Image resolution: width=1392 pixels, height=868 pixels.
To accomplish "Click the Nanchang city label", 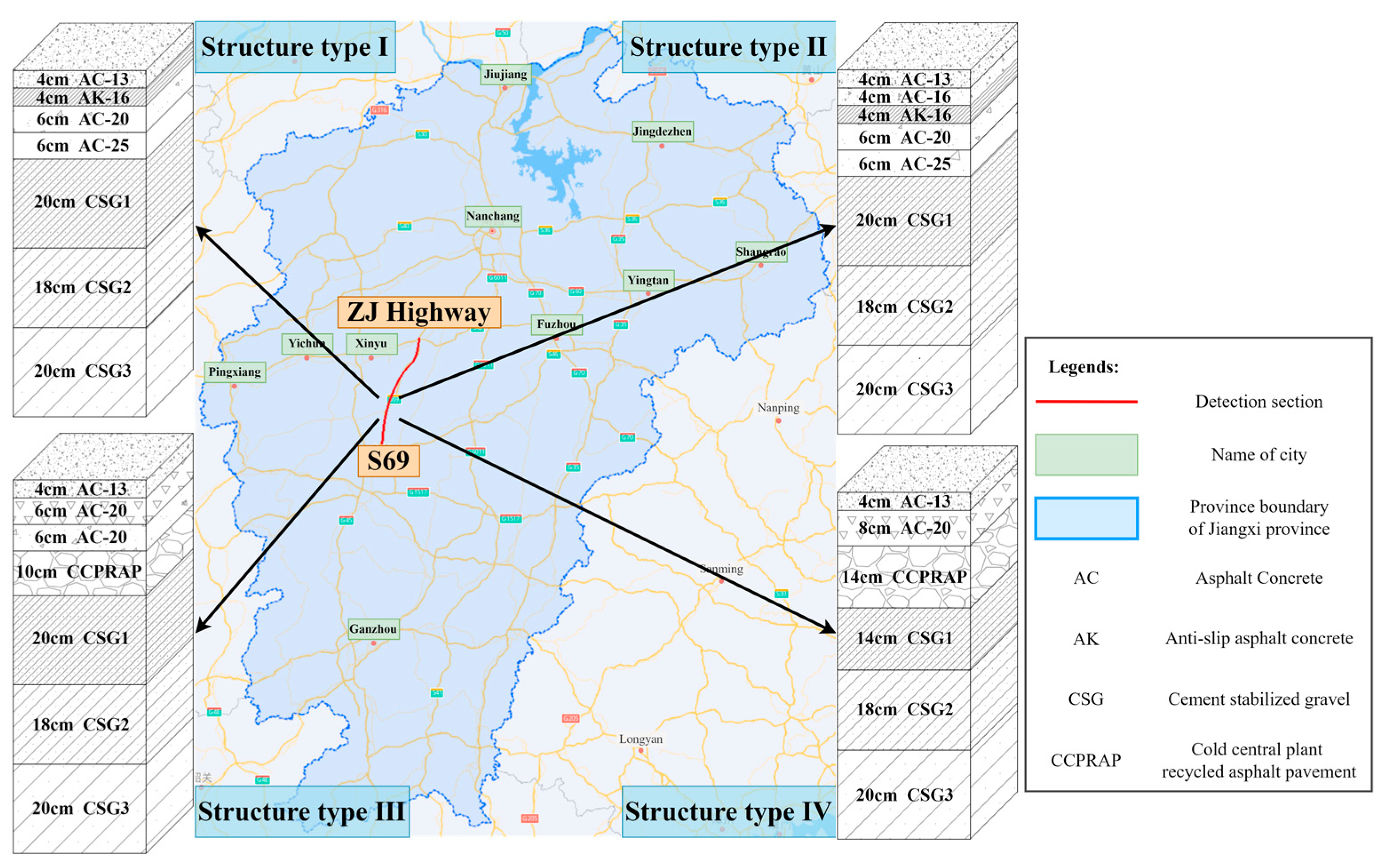I will 493,217.
